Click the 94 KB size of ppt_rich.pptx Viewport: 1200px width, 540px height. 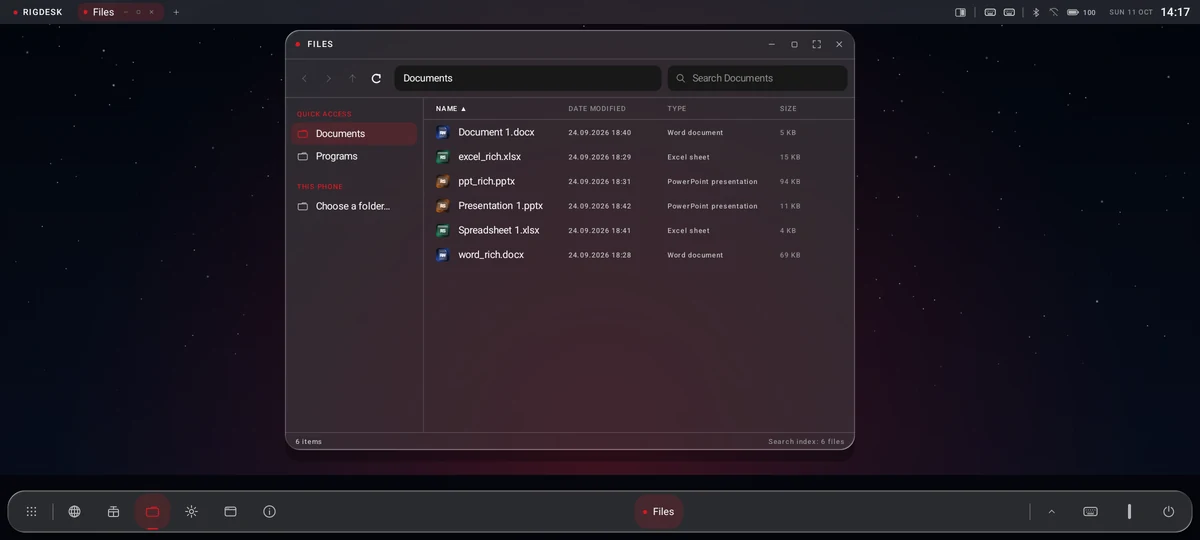pyautogui.click(x=790, y=182)
